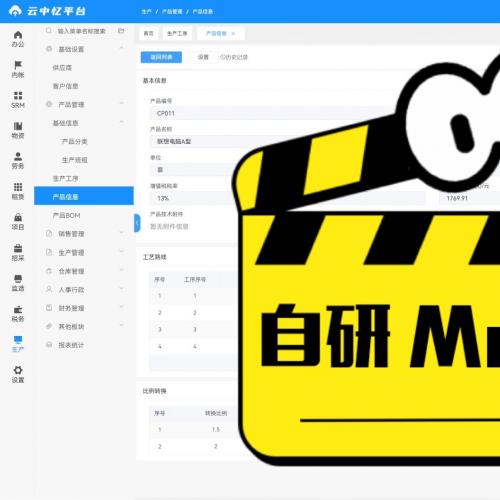Click 产品信息 in the breadcrumb
The height and width of the screenshot is (500, 500).
[203, 11]
